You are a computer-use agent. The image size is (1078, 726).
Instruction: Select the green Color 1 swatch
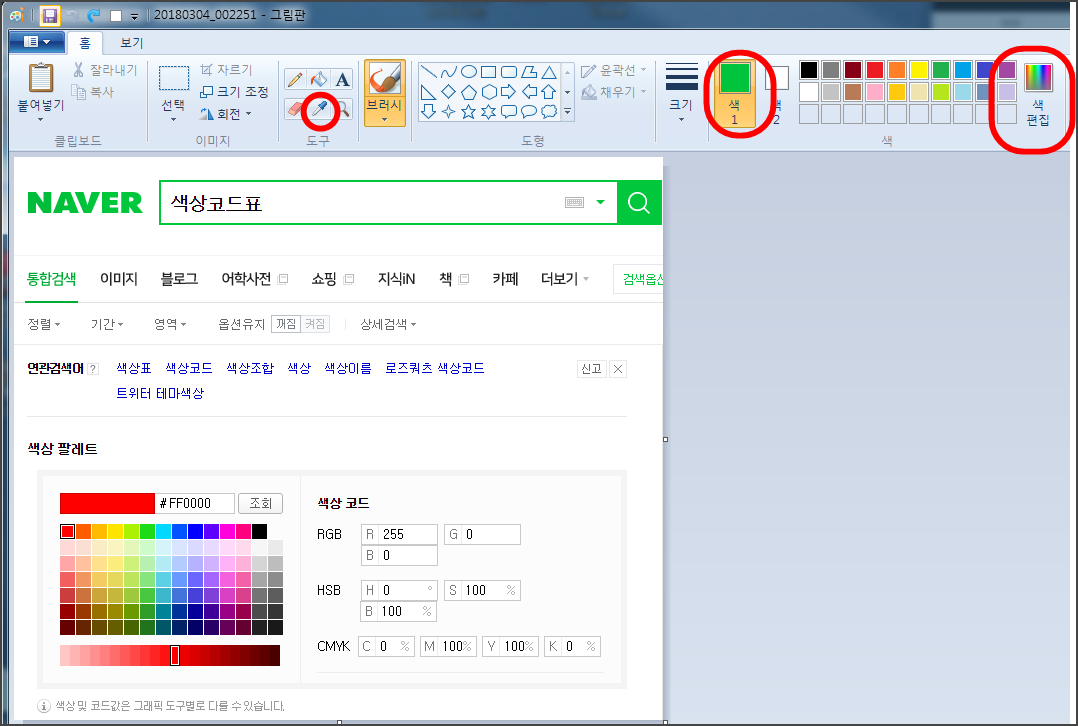pos(736,77)
